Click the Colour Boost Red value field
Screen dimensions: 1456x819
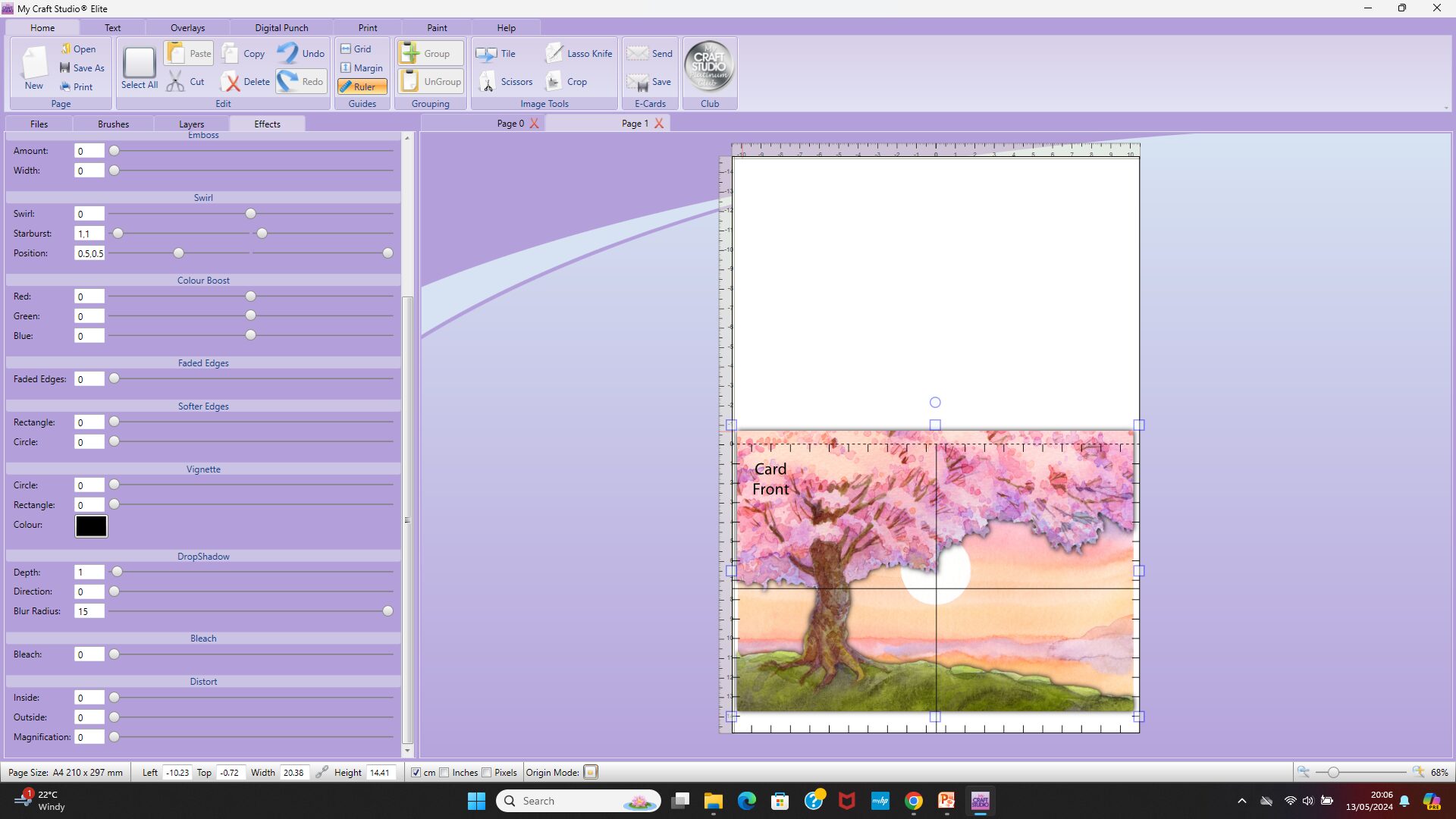[89, 297]
